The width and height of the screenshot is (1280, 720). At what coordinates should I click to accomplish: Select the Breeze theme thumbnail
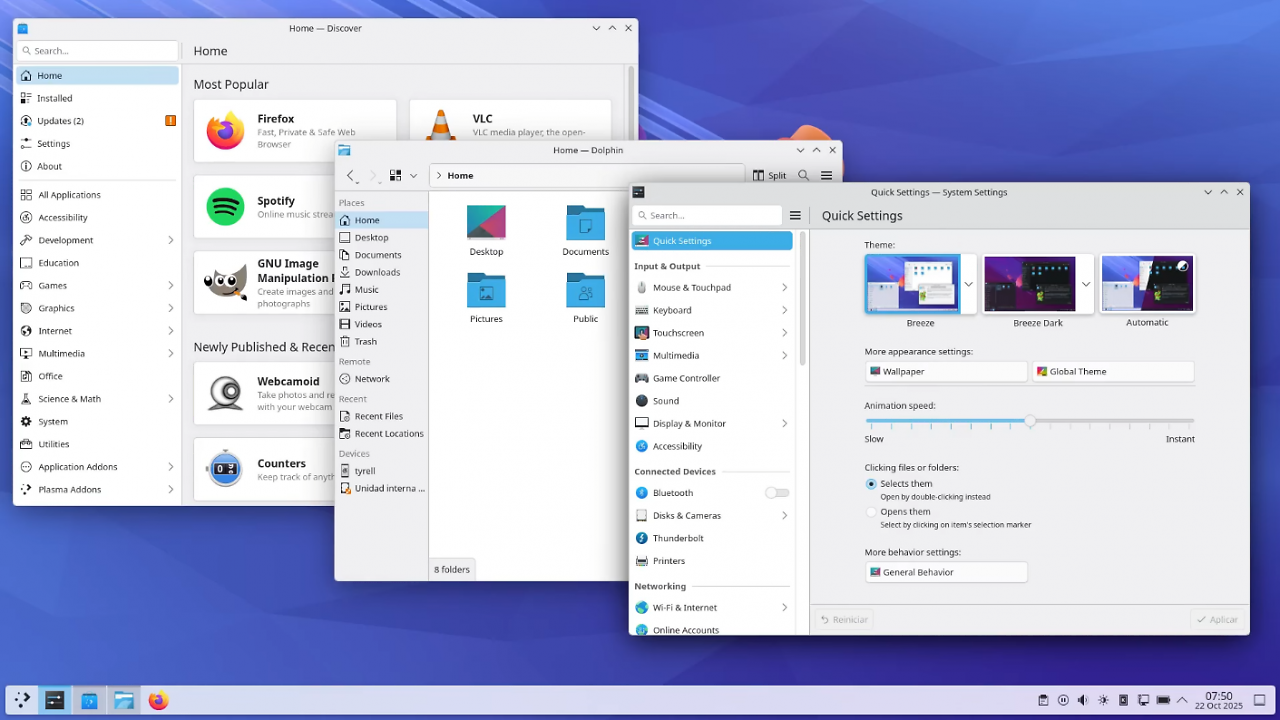click(912, 284)
